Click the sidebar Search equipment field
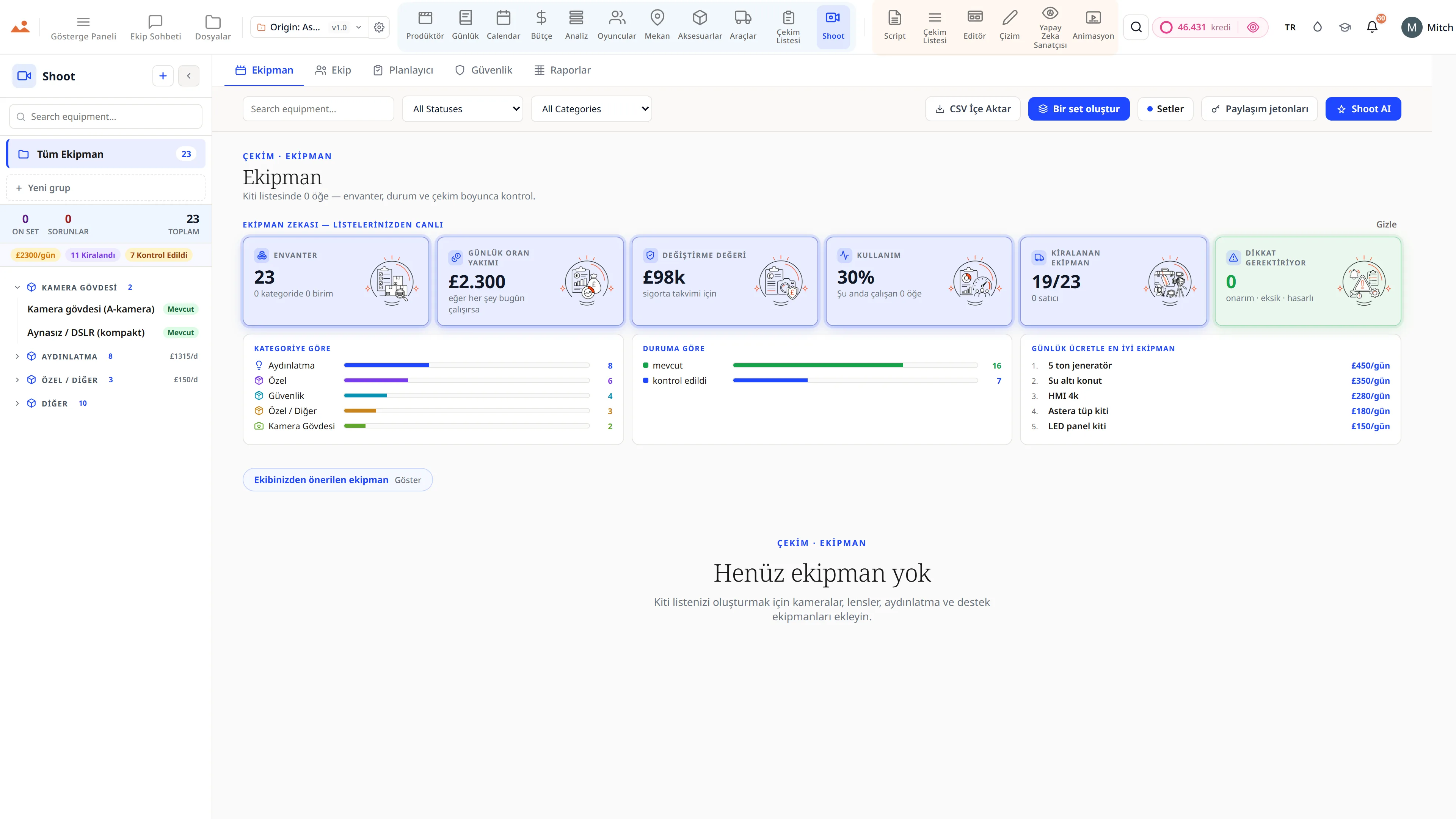 (x=106, y=116)
